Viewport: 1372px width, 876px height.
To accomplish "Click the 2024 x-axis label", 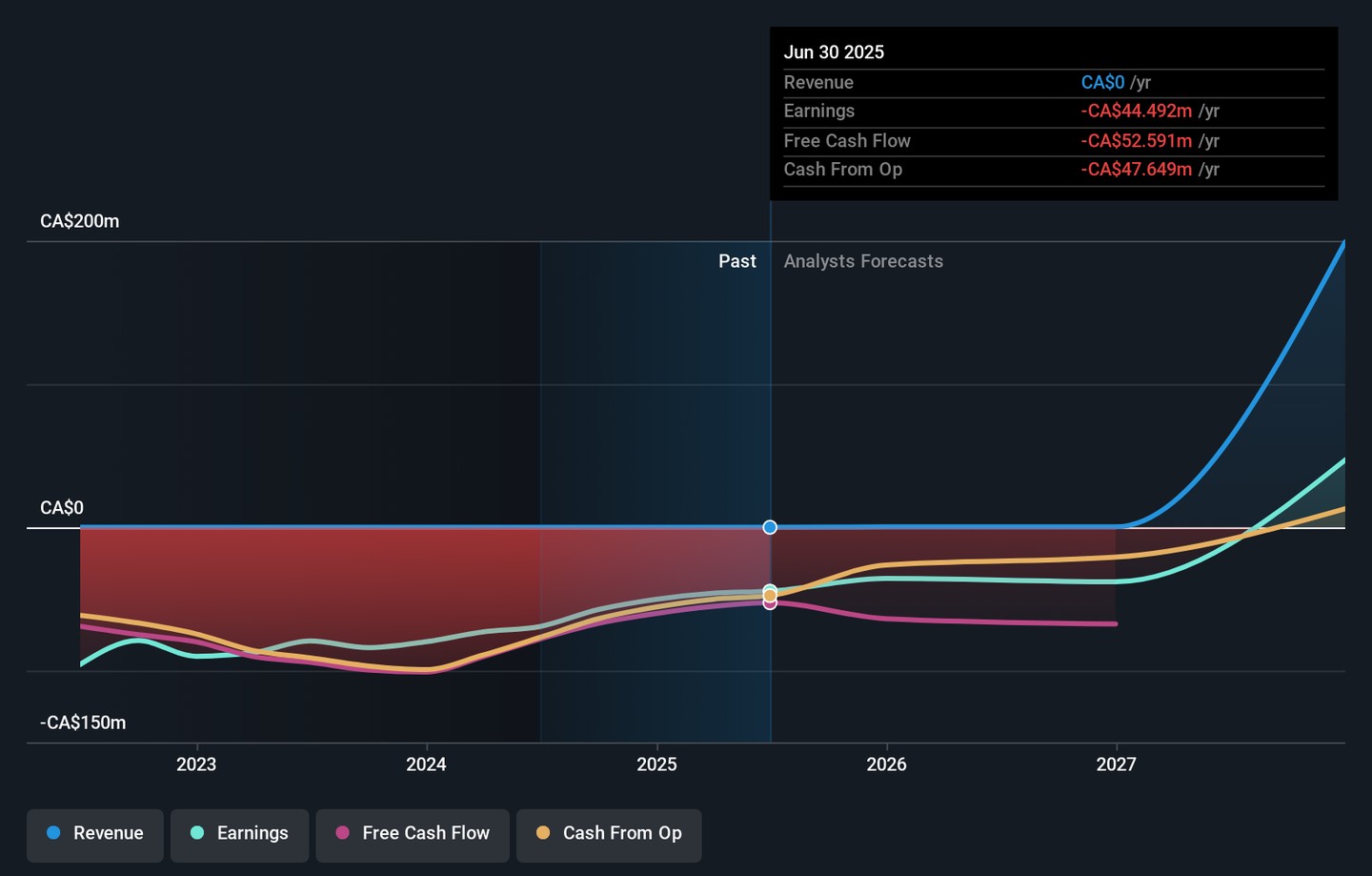I will pos(426,764).
